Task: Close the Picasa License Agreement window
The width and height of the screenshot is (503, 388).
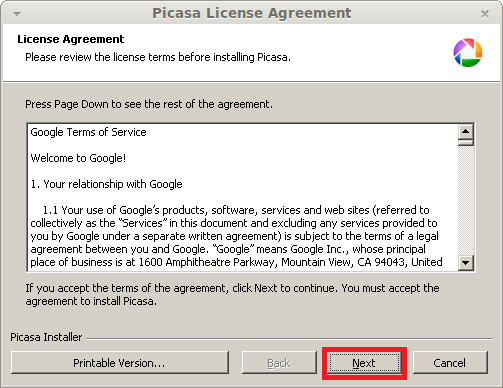Action: pyautogui.click(x=485, y=14)
